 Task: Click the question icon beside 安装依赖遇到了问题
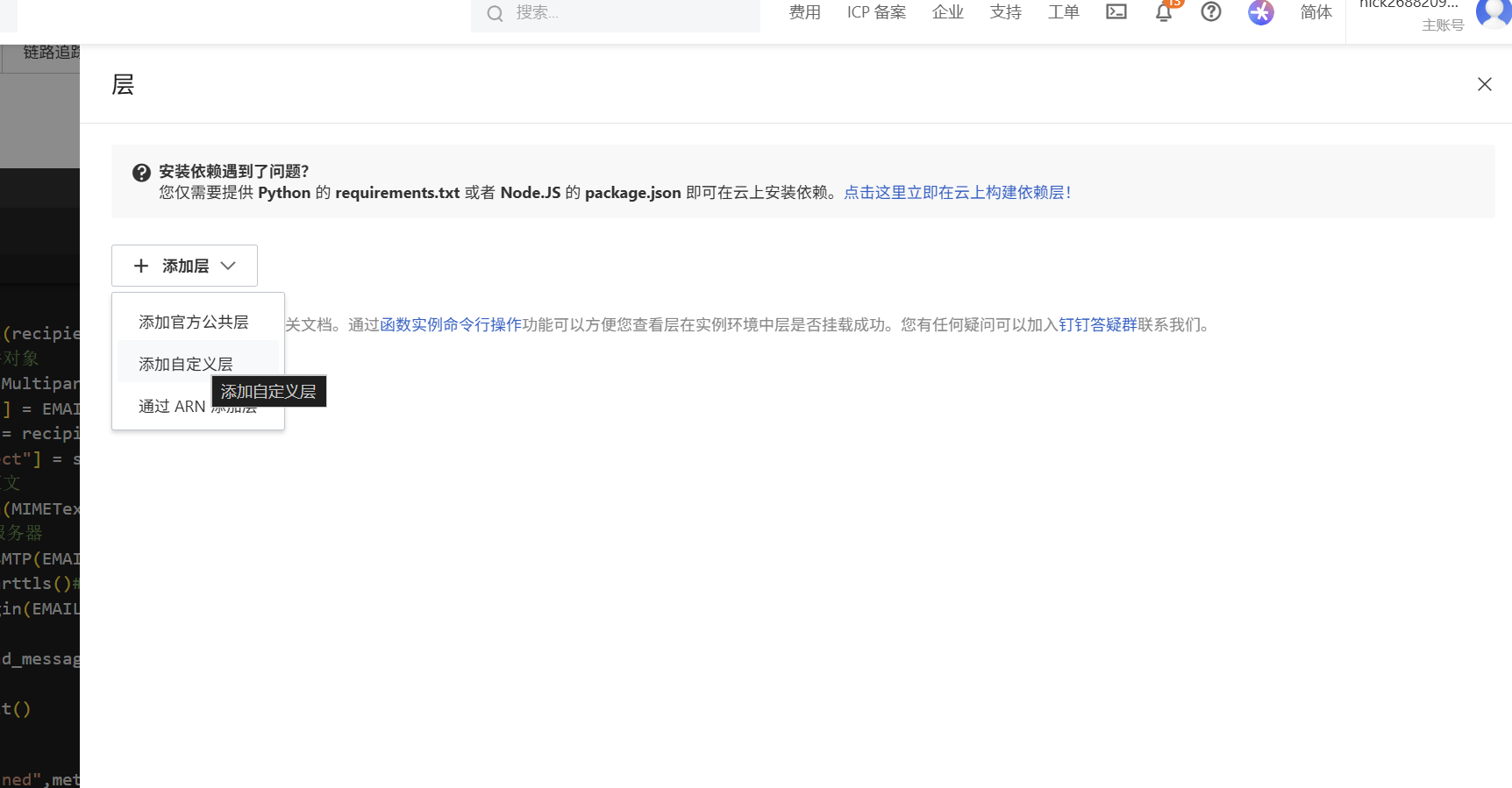[x=141, y=173]
